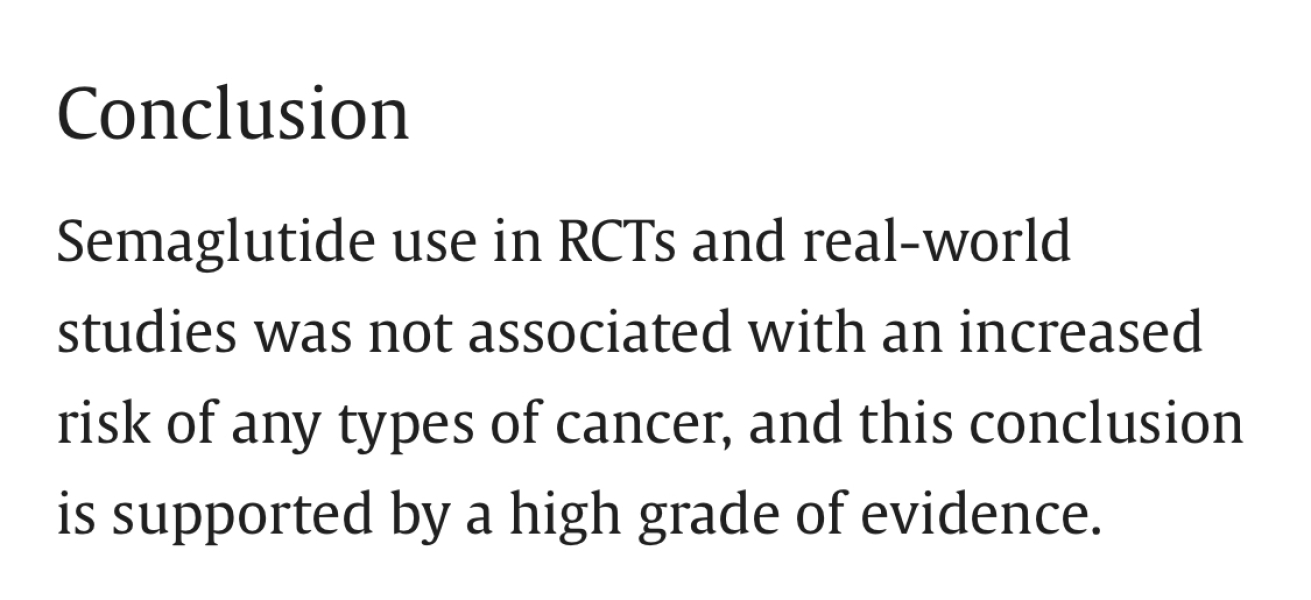Click lowercase conclusion within the paragraph
The width and height of the screenshot is (1311, 600).
(1105, 422)
